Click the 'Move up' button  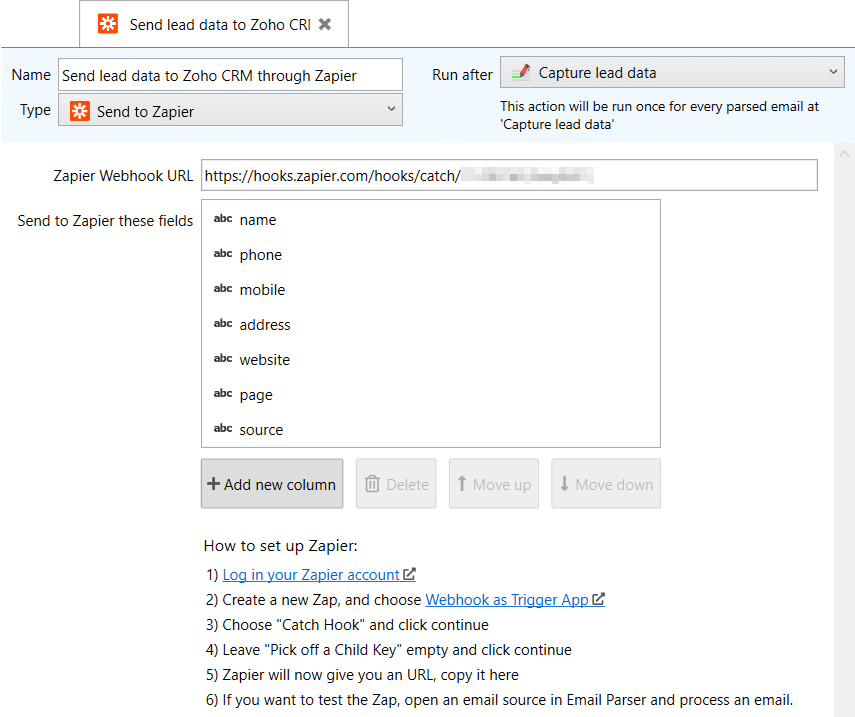(493, 484)
